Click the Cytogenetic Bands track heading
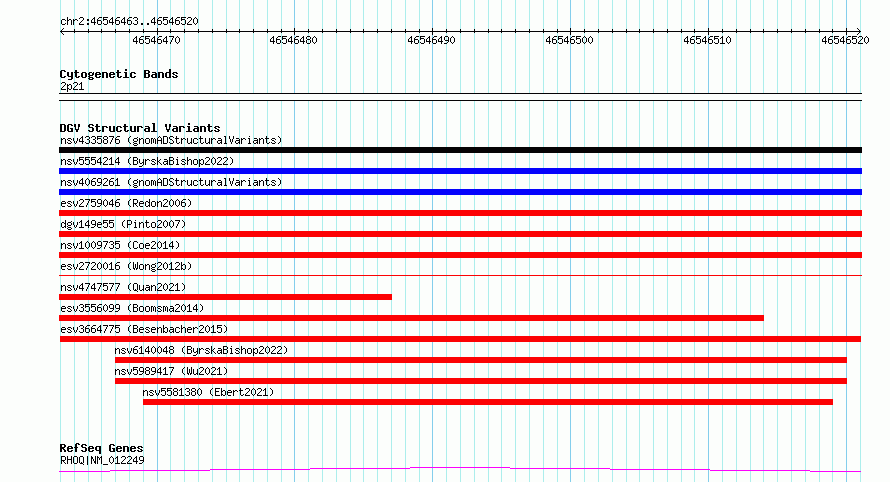 119,74
